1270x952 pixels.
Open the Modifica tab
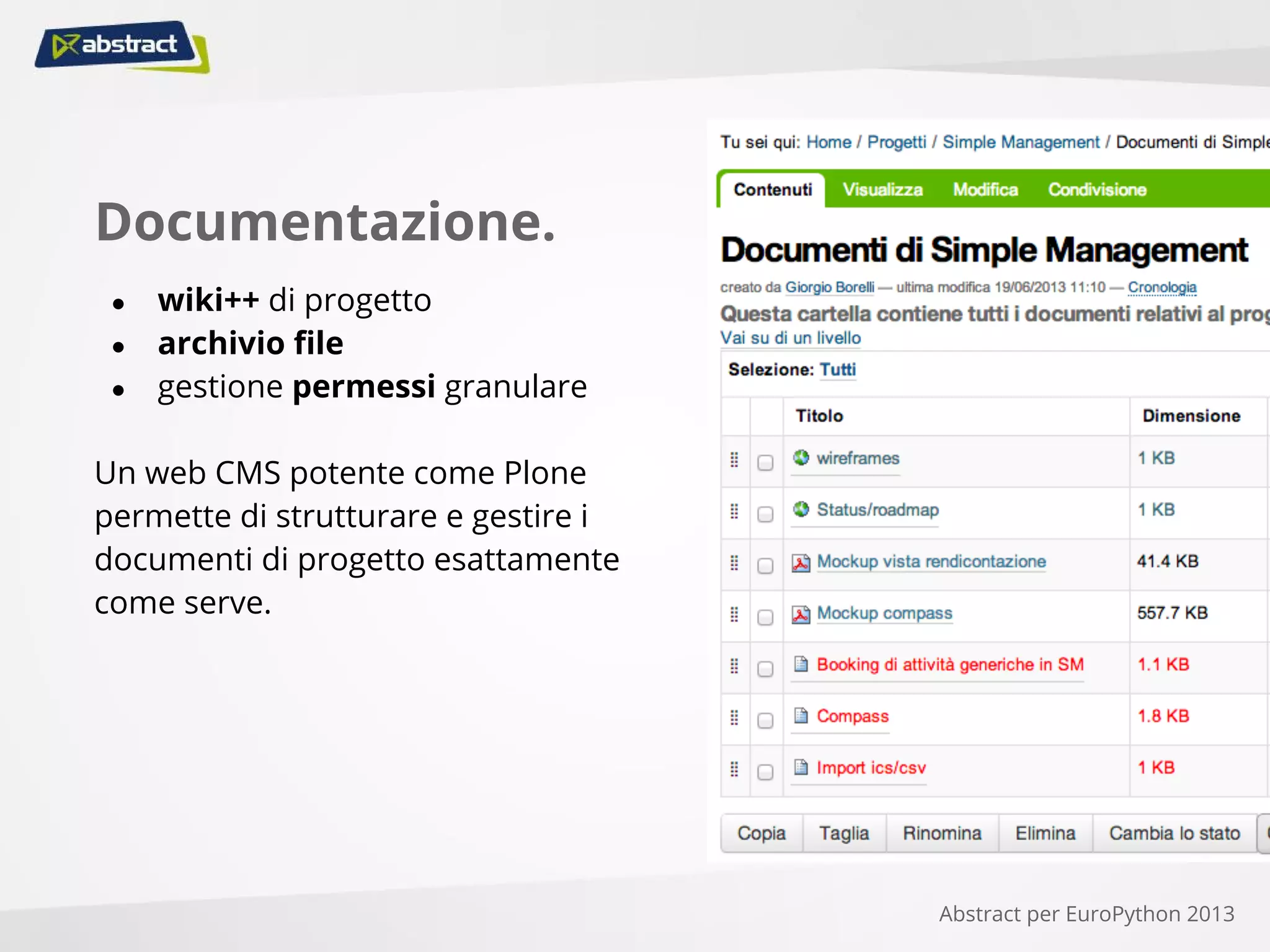[985, 190]
